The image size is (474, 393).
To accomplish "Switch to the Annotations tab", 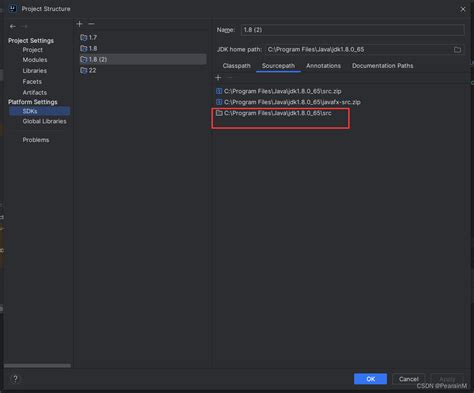I will [x=323, y=66].
